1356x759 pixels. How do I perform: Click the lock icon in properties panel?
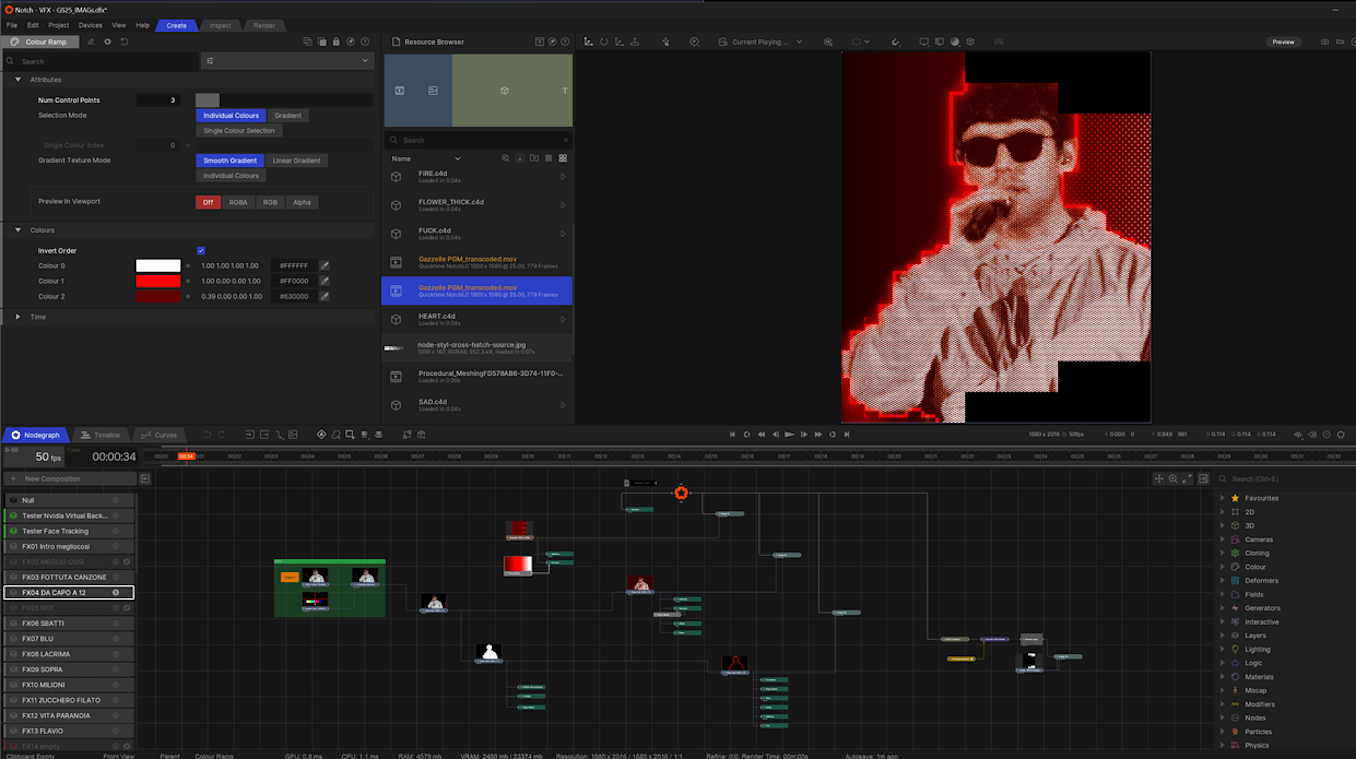click(336, 42)
